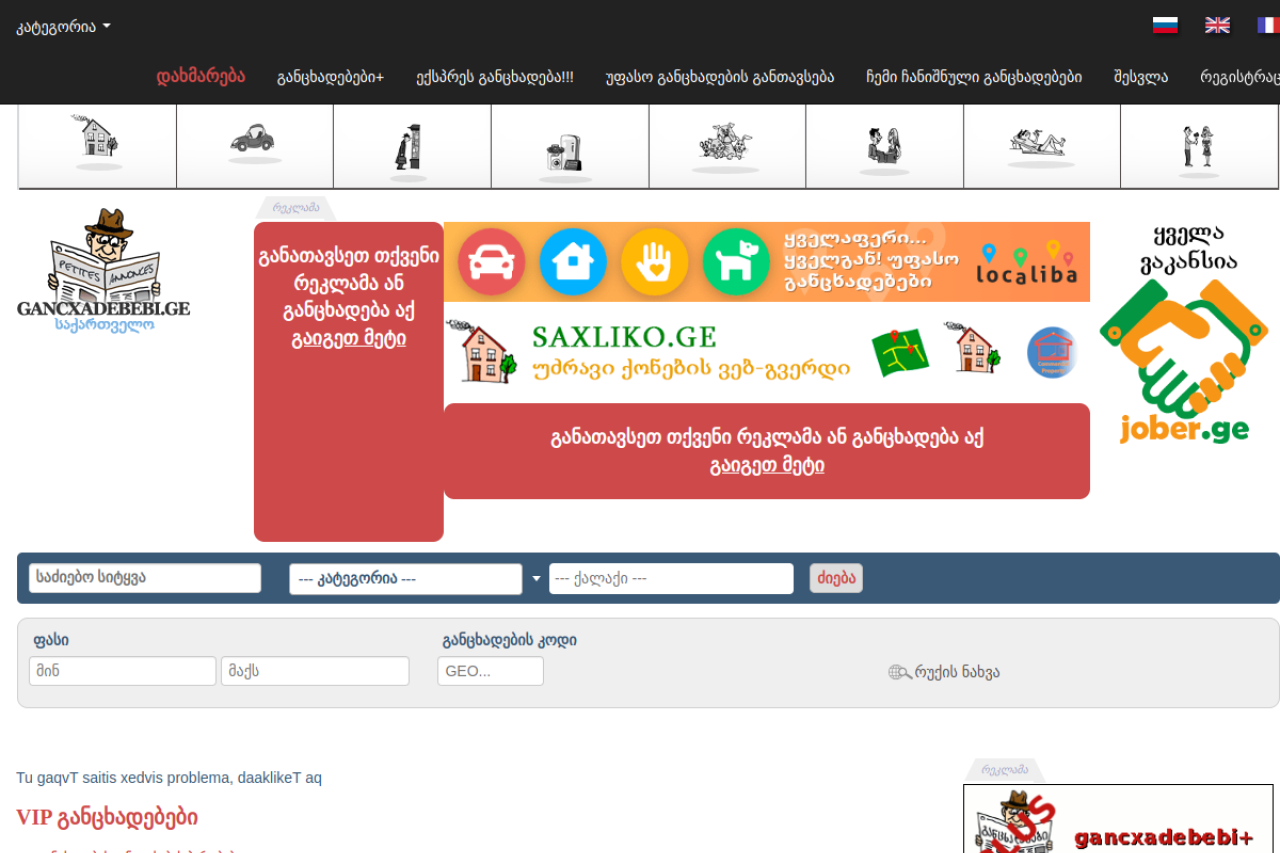1280x853 pixels.
Task: Open the pile of assorted items category icon
Action: 726,145
